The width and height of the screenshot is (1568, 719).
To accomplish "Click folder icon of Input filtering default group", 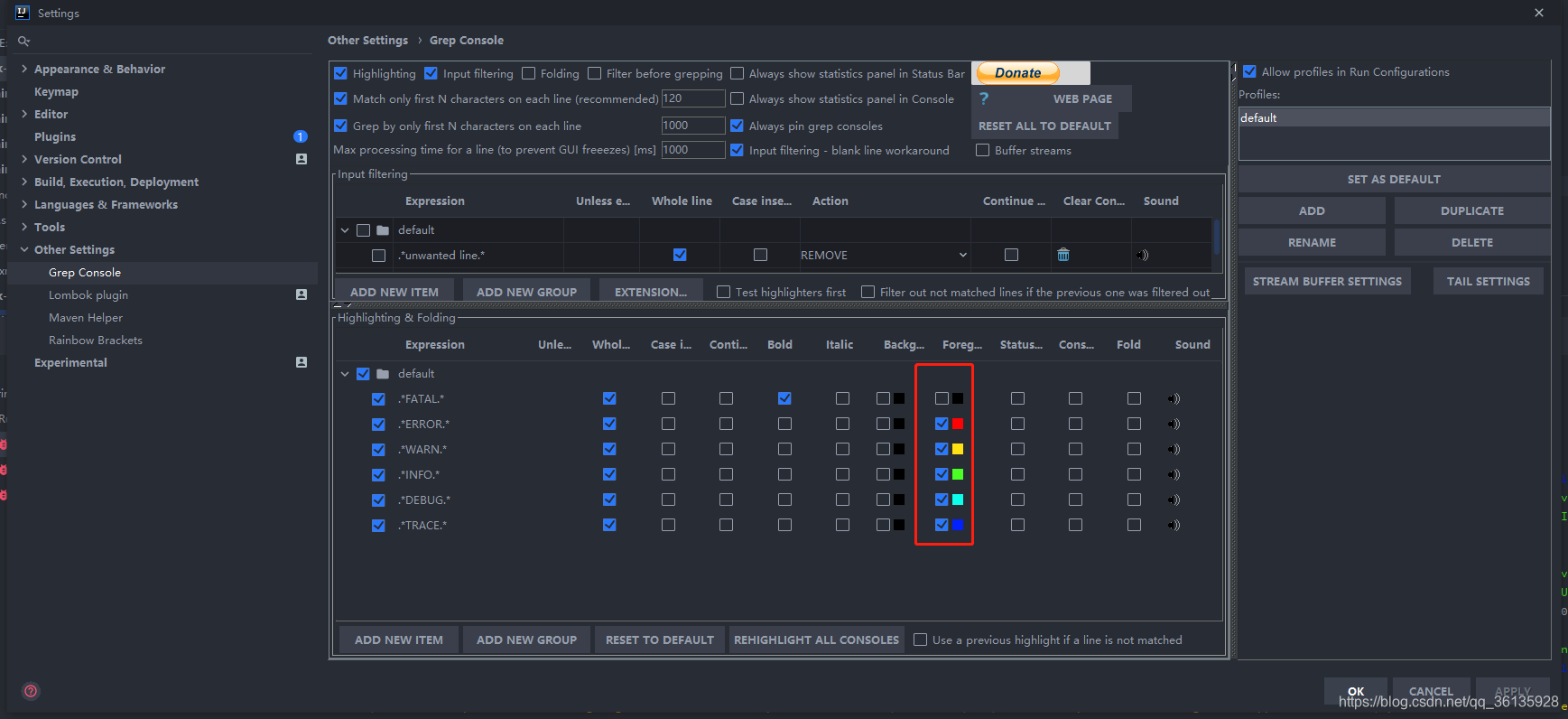I will click(x=383, y=230).
